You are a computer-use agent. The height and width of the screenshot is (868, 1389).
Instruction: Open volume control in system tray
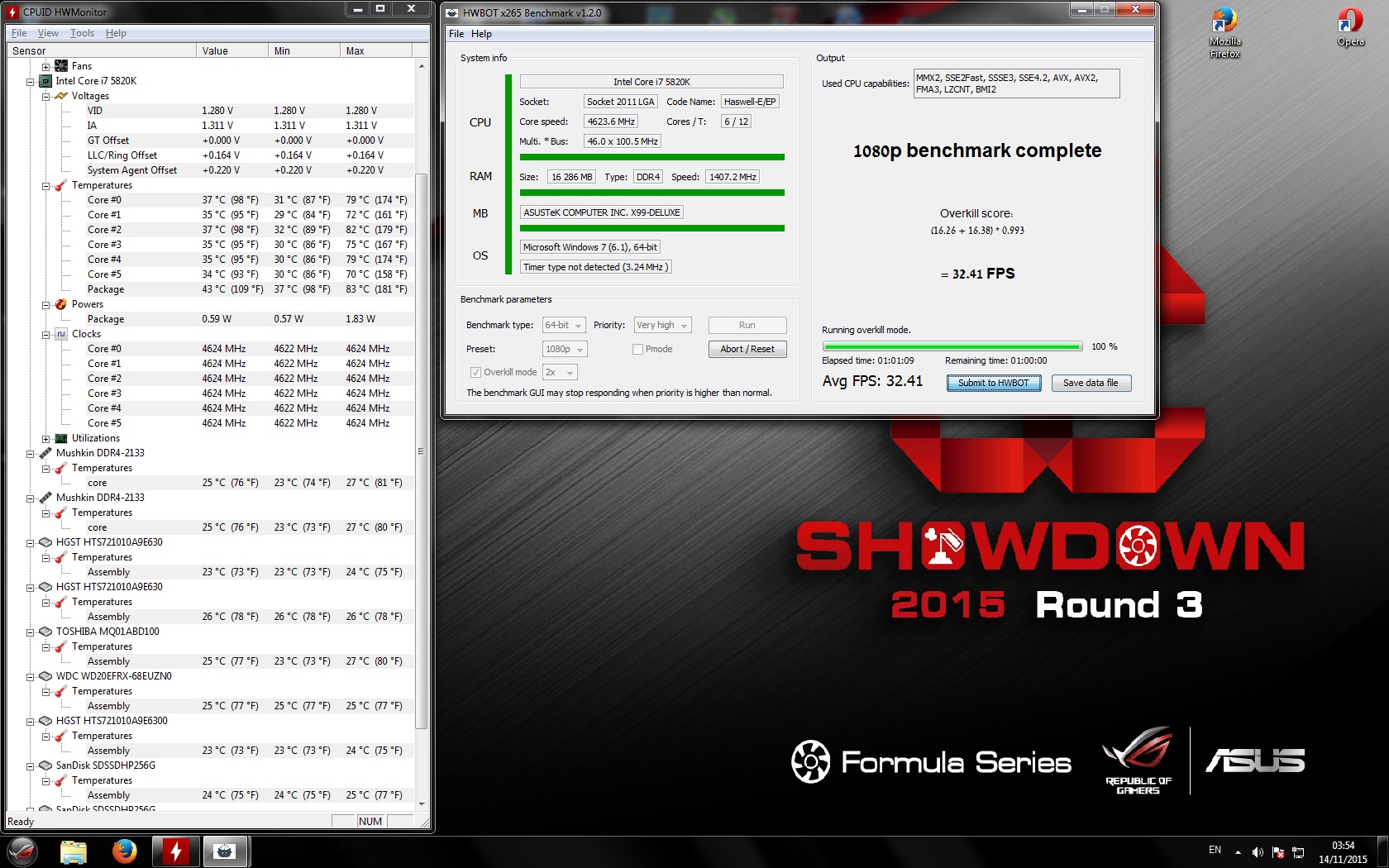(1258, 852)
